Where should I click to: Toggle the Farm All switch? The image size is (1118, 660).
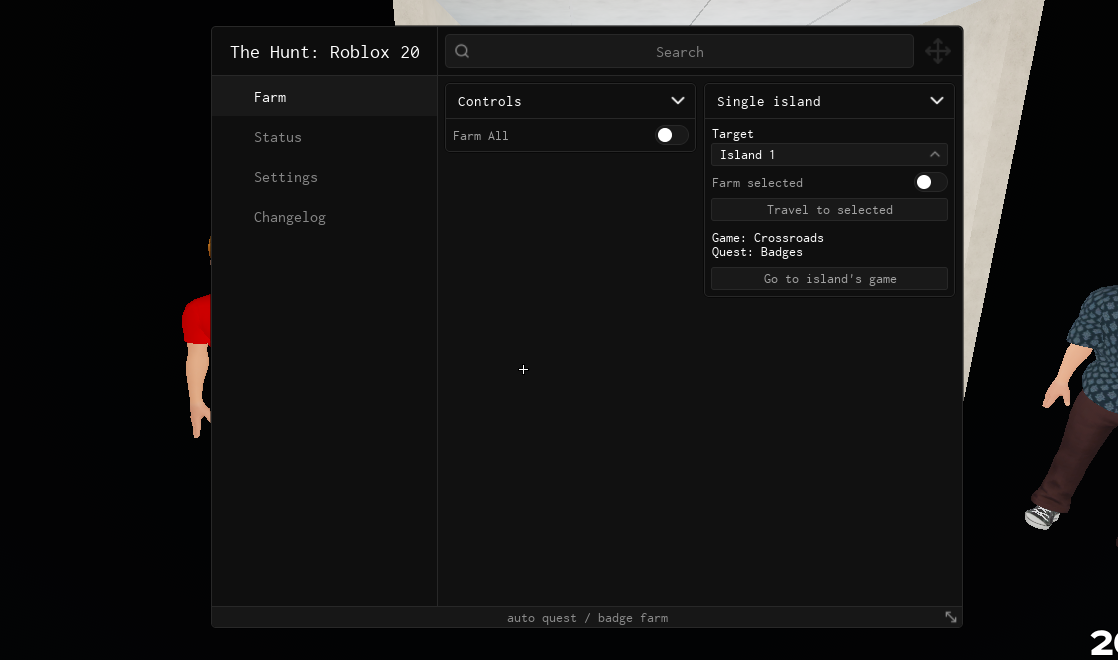coord(672,135)
